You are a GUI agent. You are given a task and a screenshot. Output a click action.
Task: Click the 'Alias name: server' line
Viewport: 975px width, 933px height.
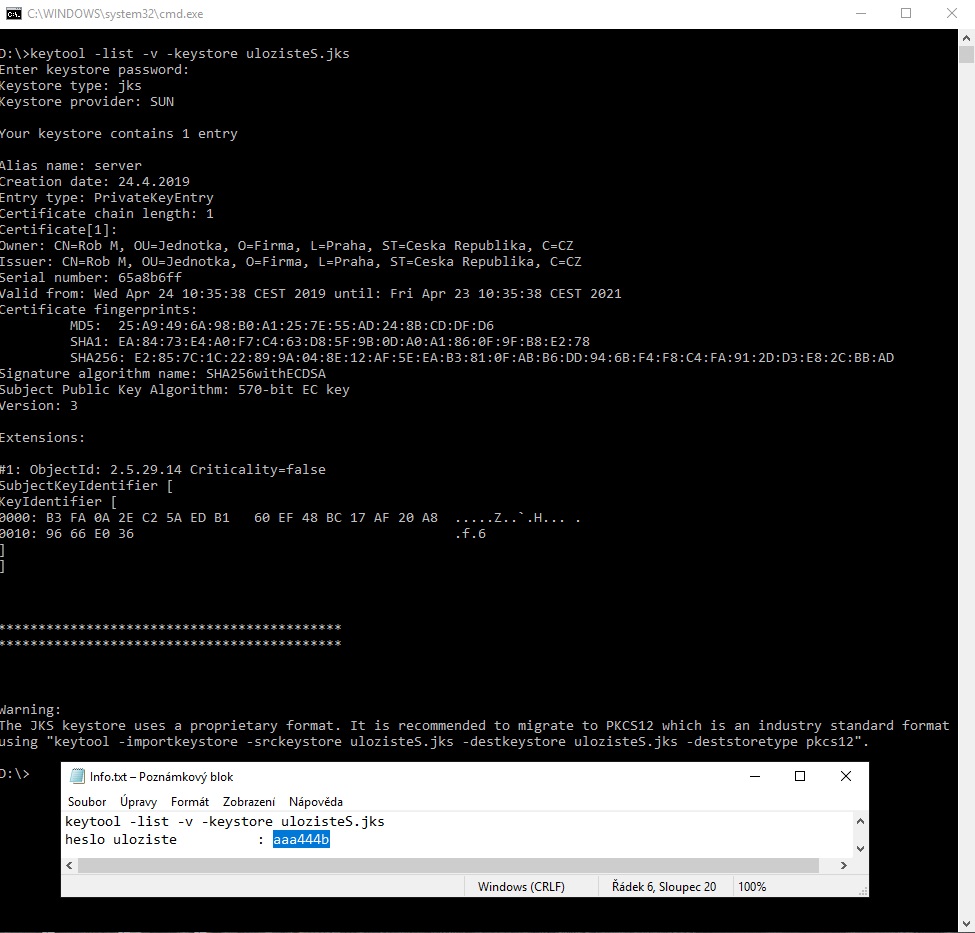pos(70,165)
